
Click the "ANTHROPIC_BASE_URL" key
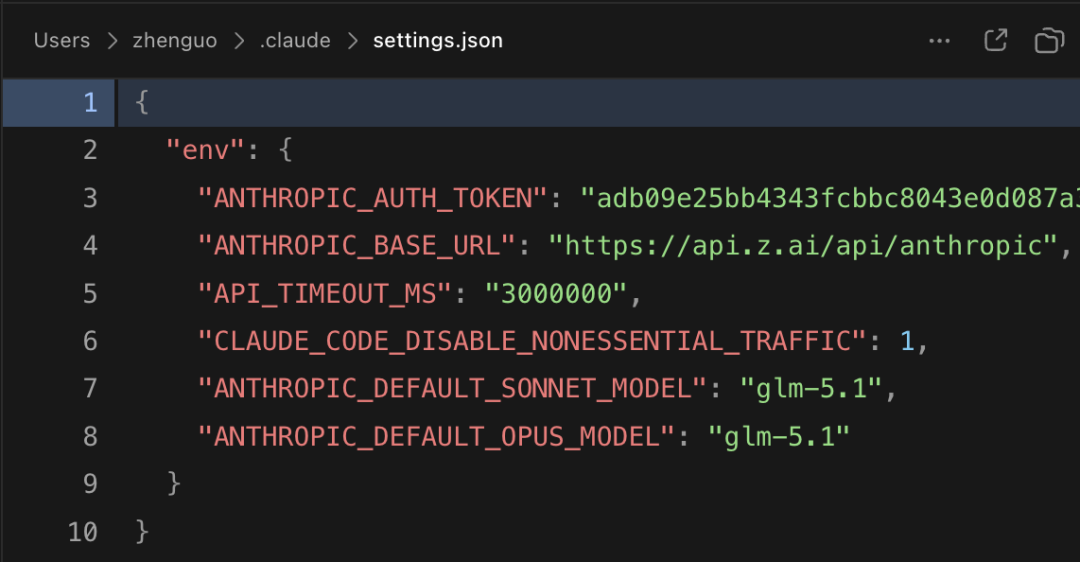[x=357, y=246]
